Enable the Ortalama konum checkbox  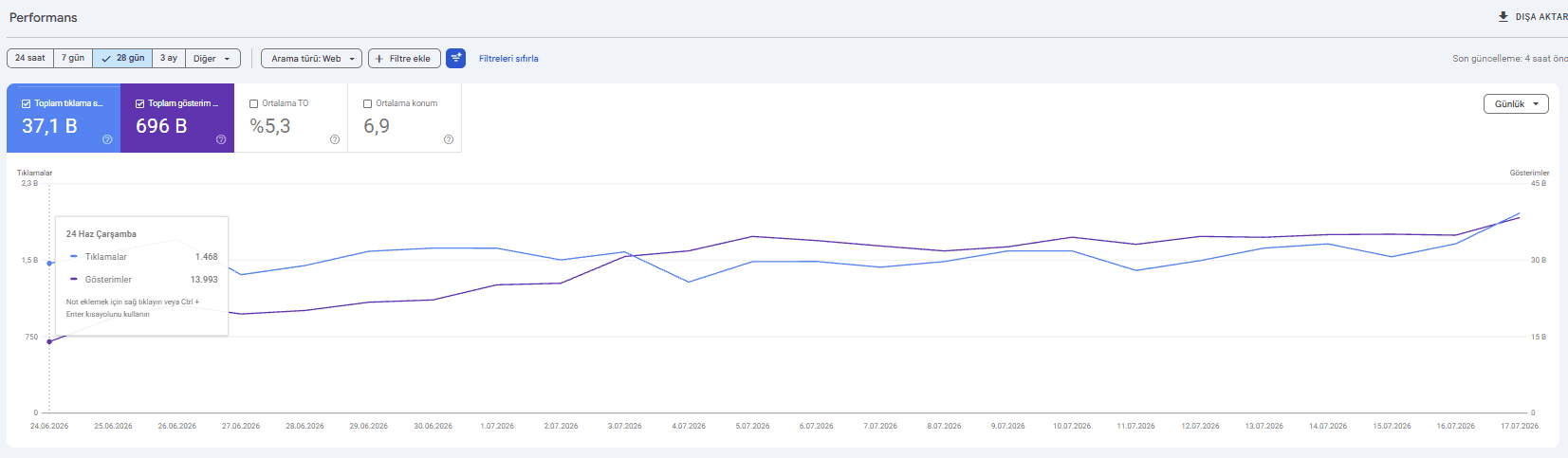click(x=368, y=103)
